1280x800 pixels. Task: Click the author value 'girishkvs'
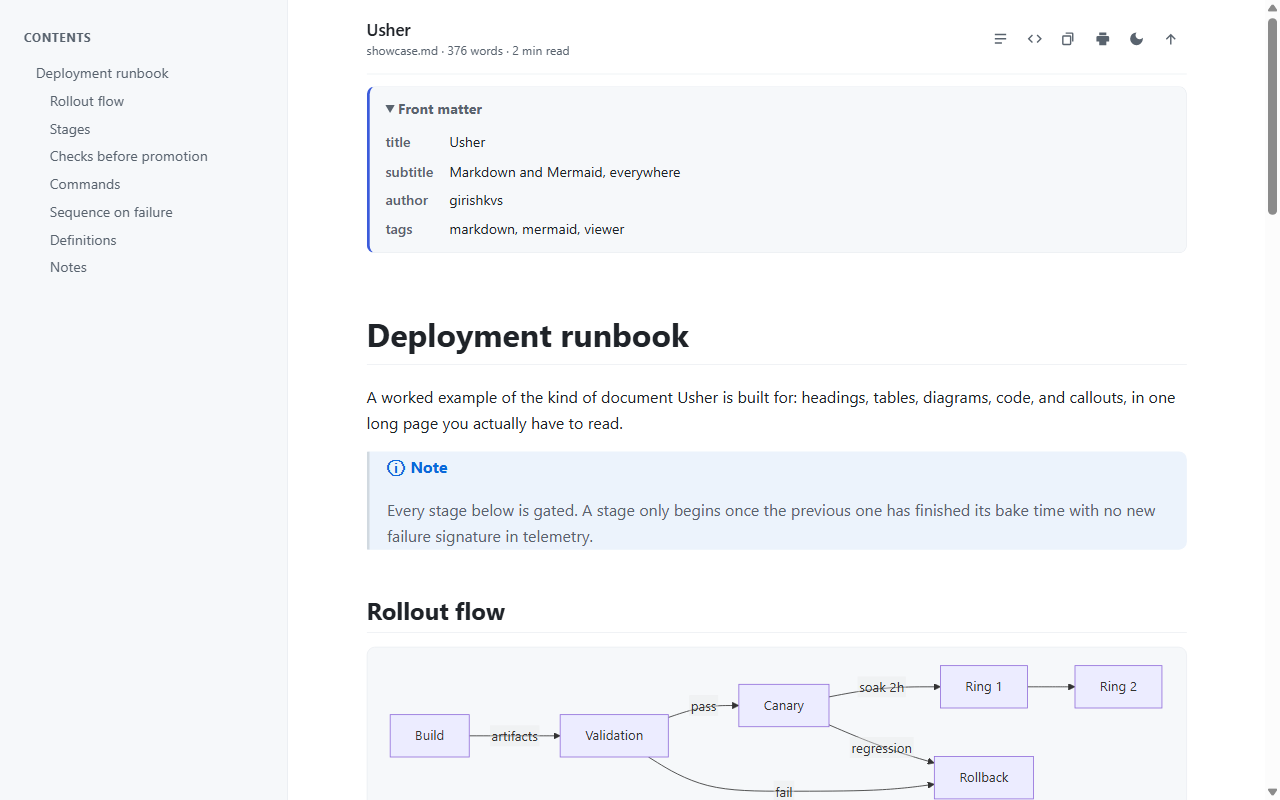coord(476,200)
